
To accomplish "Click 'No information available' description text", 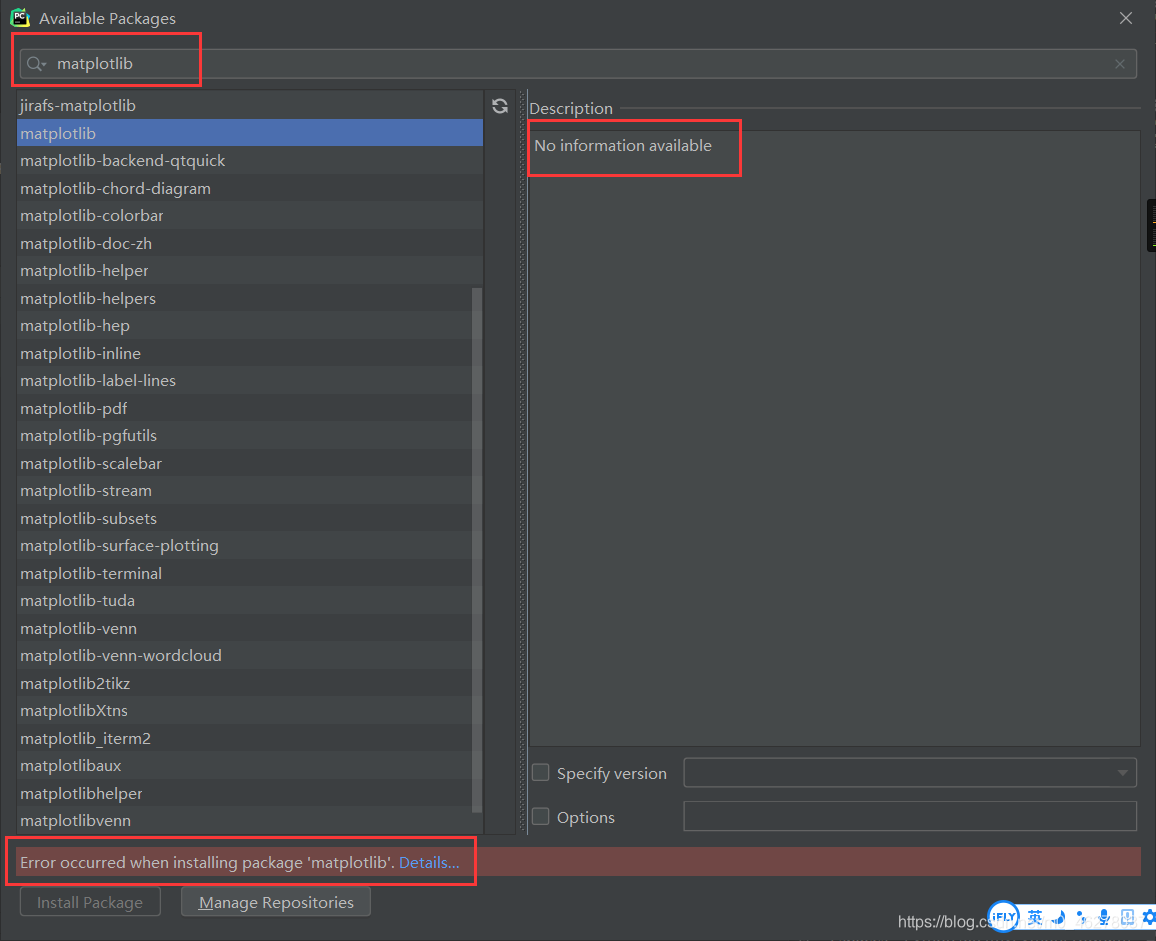I will point(623,145).
